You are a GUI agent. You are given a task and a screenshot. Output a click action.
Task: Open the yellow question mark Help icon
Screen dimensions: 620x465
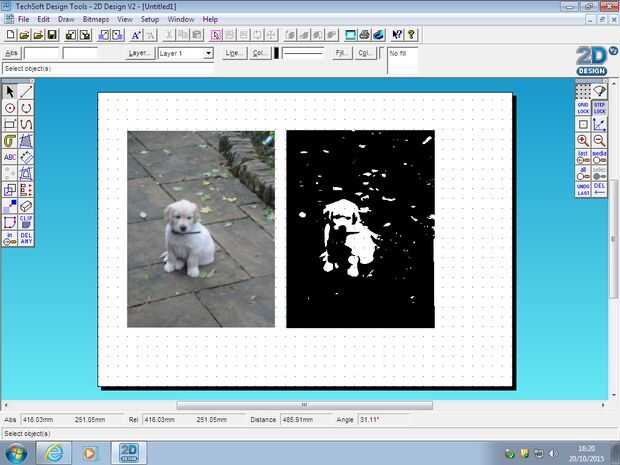[411, 35]
